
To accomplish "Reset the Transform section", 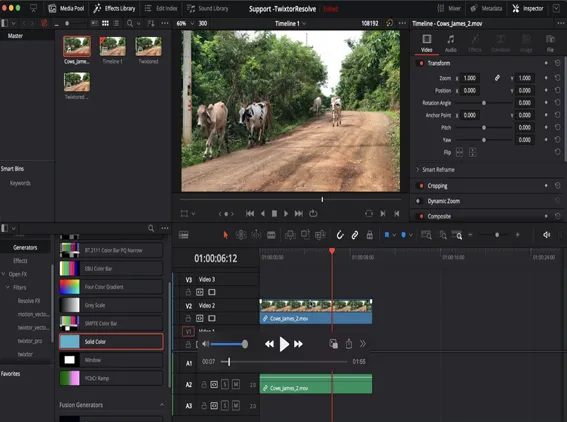I will (557, 63).
